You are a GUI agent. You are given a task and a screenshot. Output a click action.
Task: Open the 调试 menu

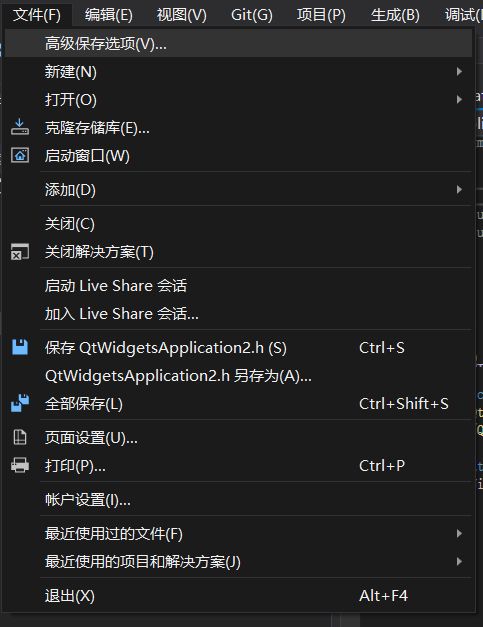pyautogui.click(x=463, y=15)
